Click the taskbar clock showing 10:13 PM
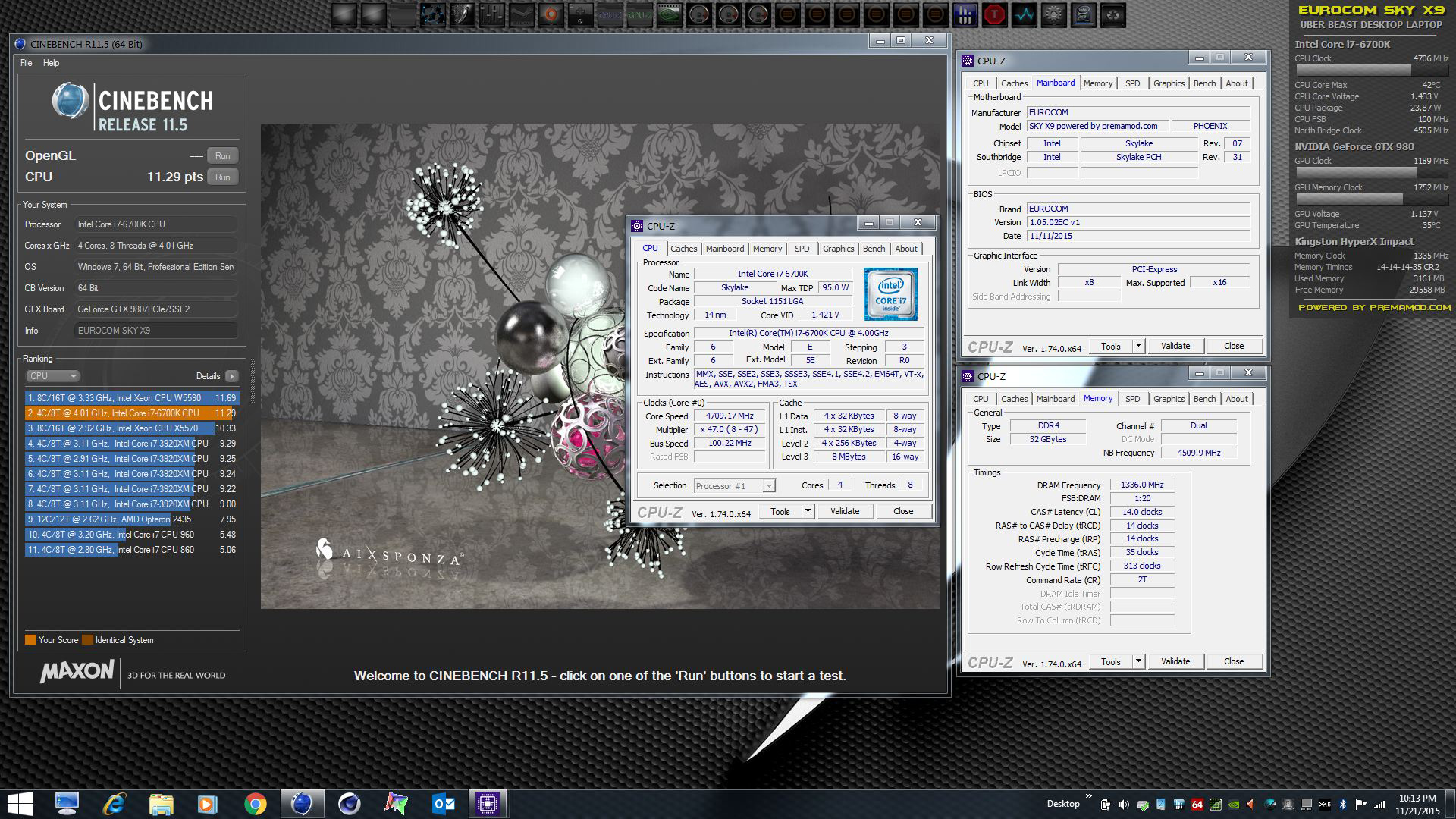 [1417, 799]
